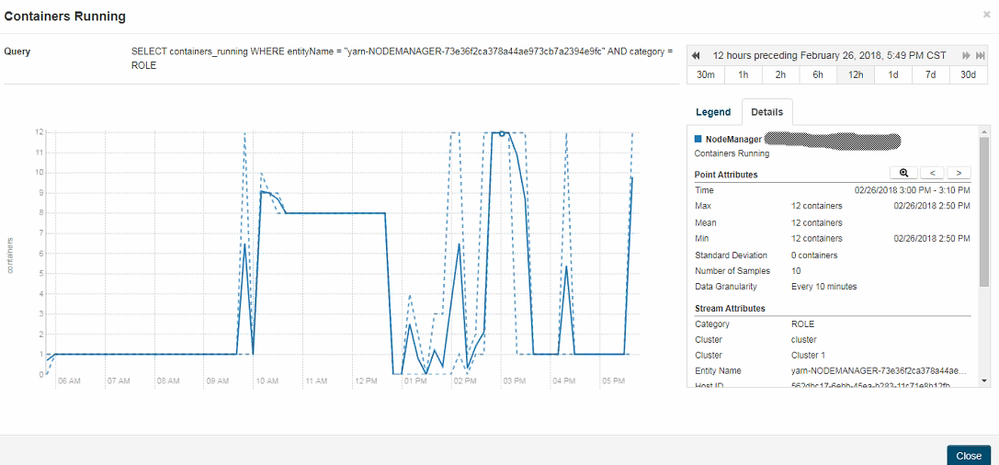This screenshot has width=999, height=465.
Task: Select the 7d time range
Action: click(x=930, y=75)
